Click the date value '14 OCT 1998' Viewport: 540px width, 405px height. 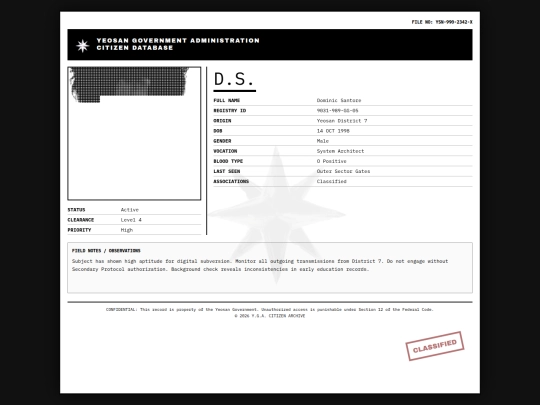pos(333,131)
